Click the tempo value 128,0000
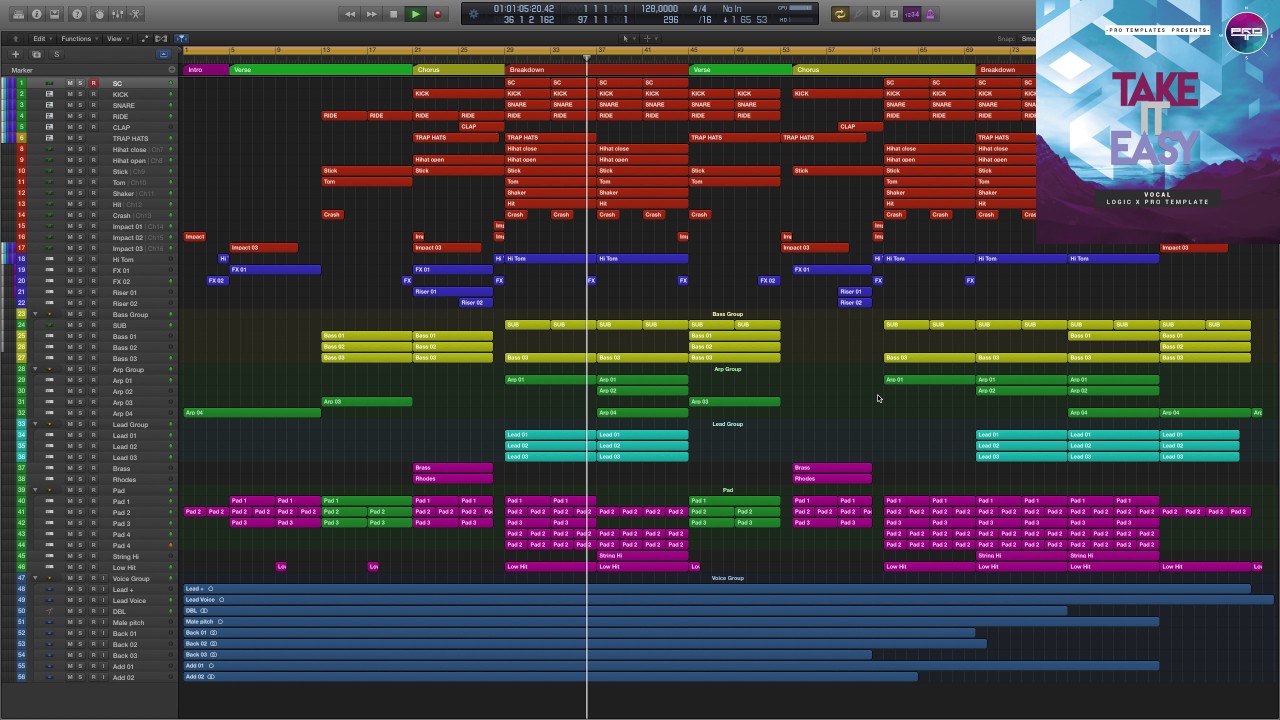This screenshot has width=1280, height=720. (x=659, y=9)
